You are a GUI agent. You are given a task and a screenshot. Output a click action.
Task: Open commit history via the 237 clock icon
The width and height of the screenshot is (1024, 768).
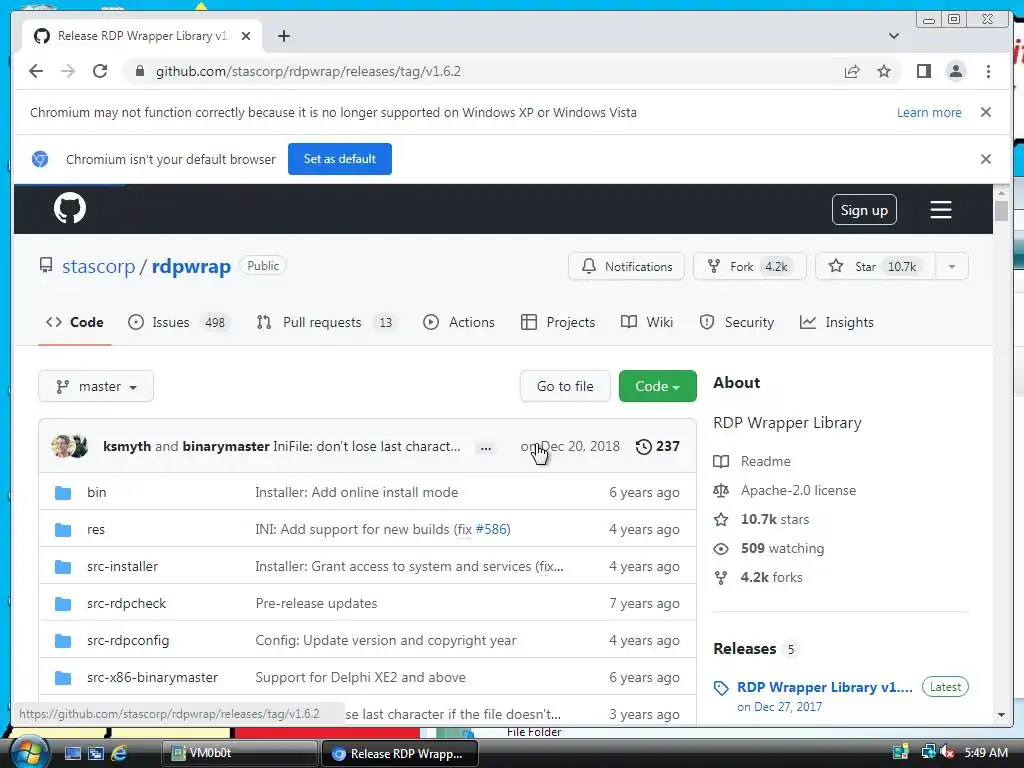(x=658, y=446)
